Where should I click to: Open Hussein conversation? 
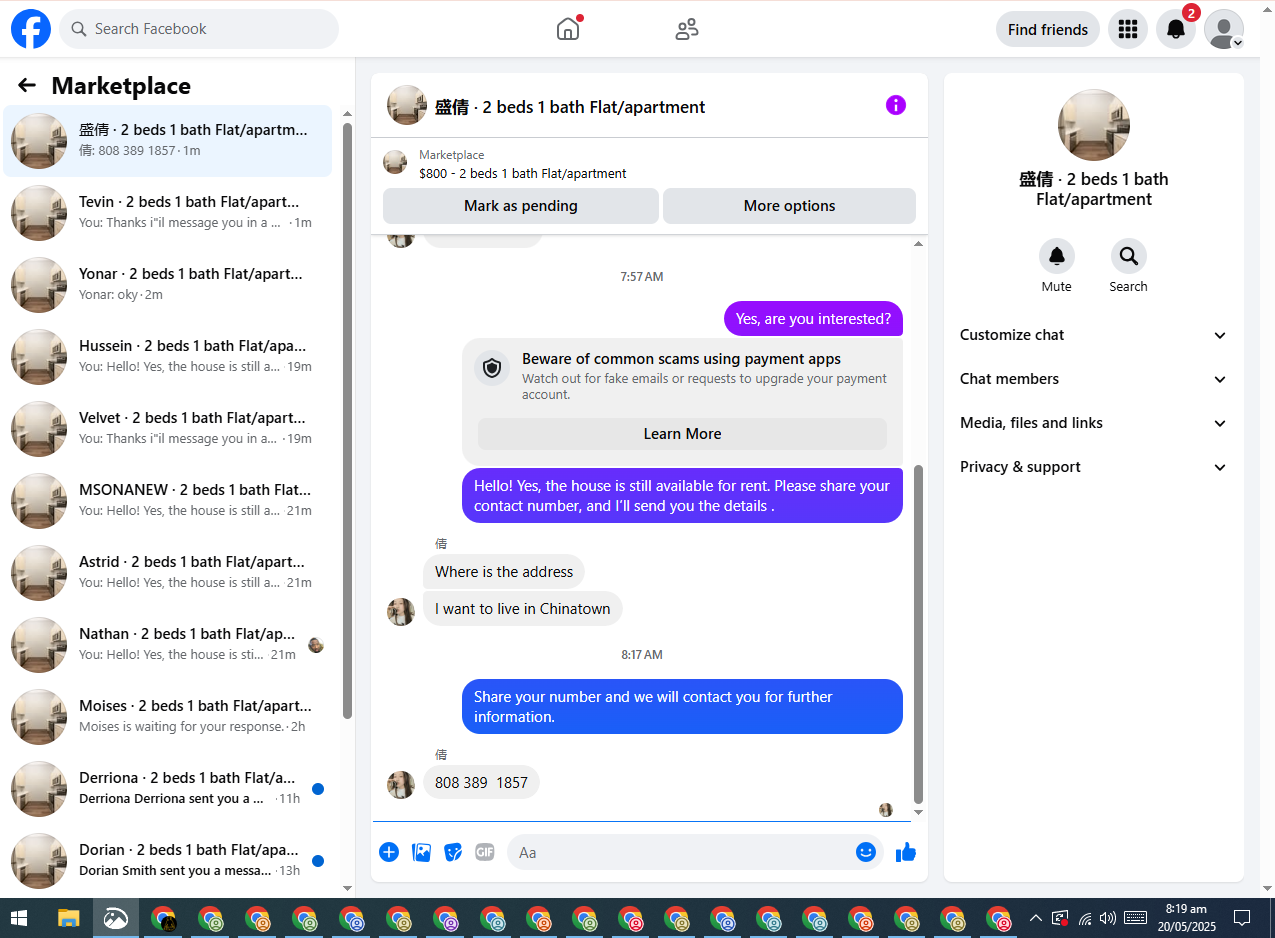tap(168, 357)
